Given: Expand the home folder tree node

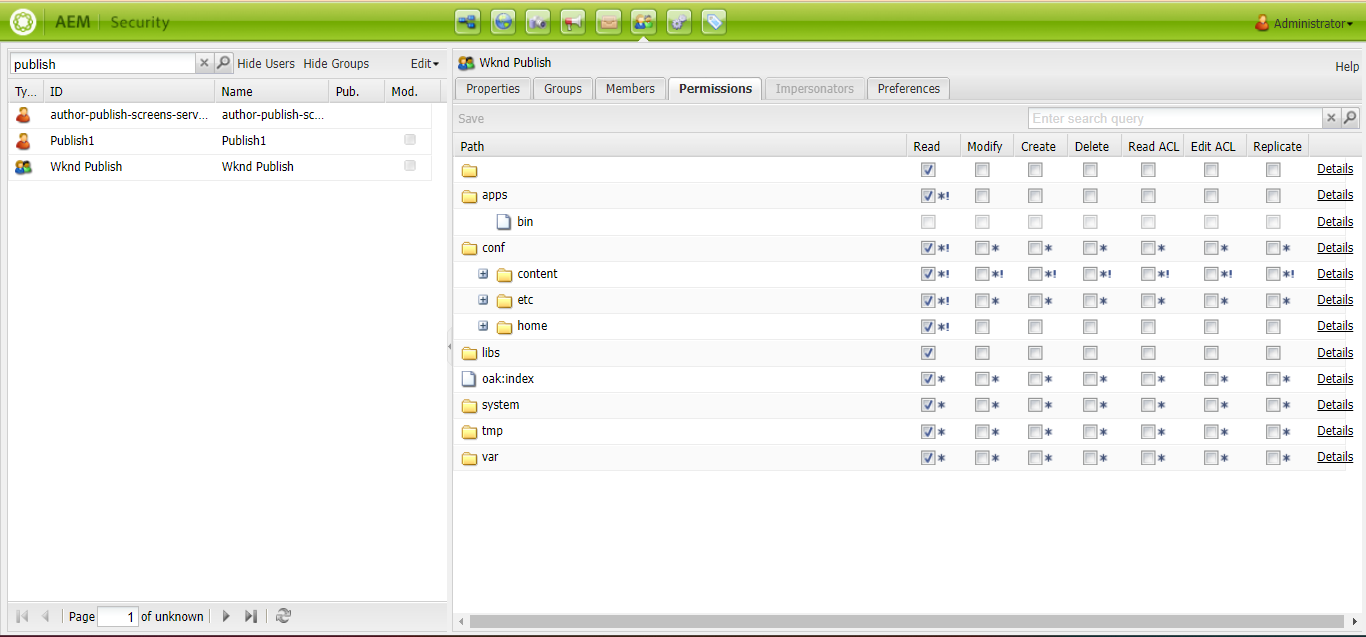Looking at the screenshot, I should click(x=484, y=326).
